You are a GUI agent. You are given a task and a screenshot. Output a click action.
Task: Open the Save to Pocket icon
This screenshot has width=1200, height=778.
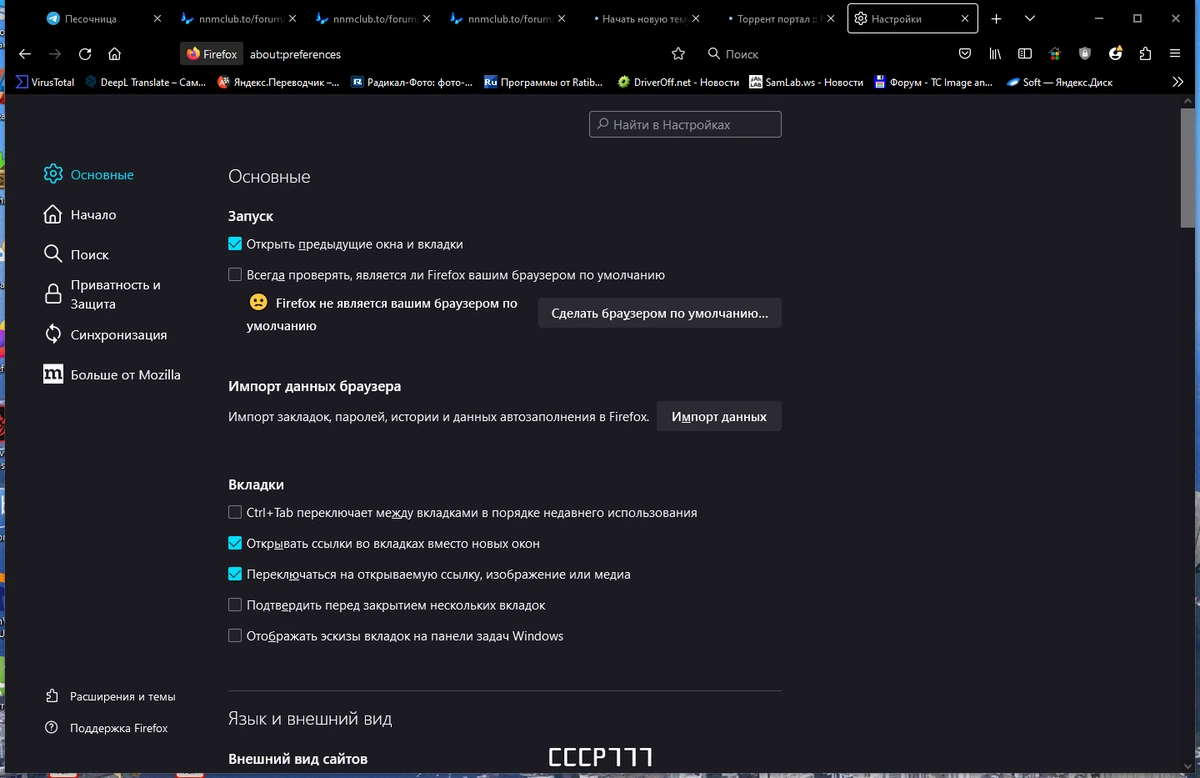click(965, 54)
